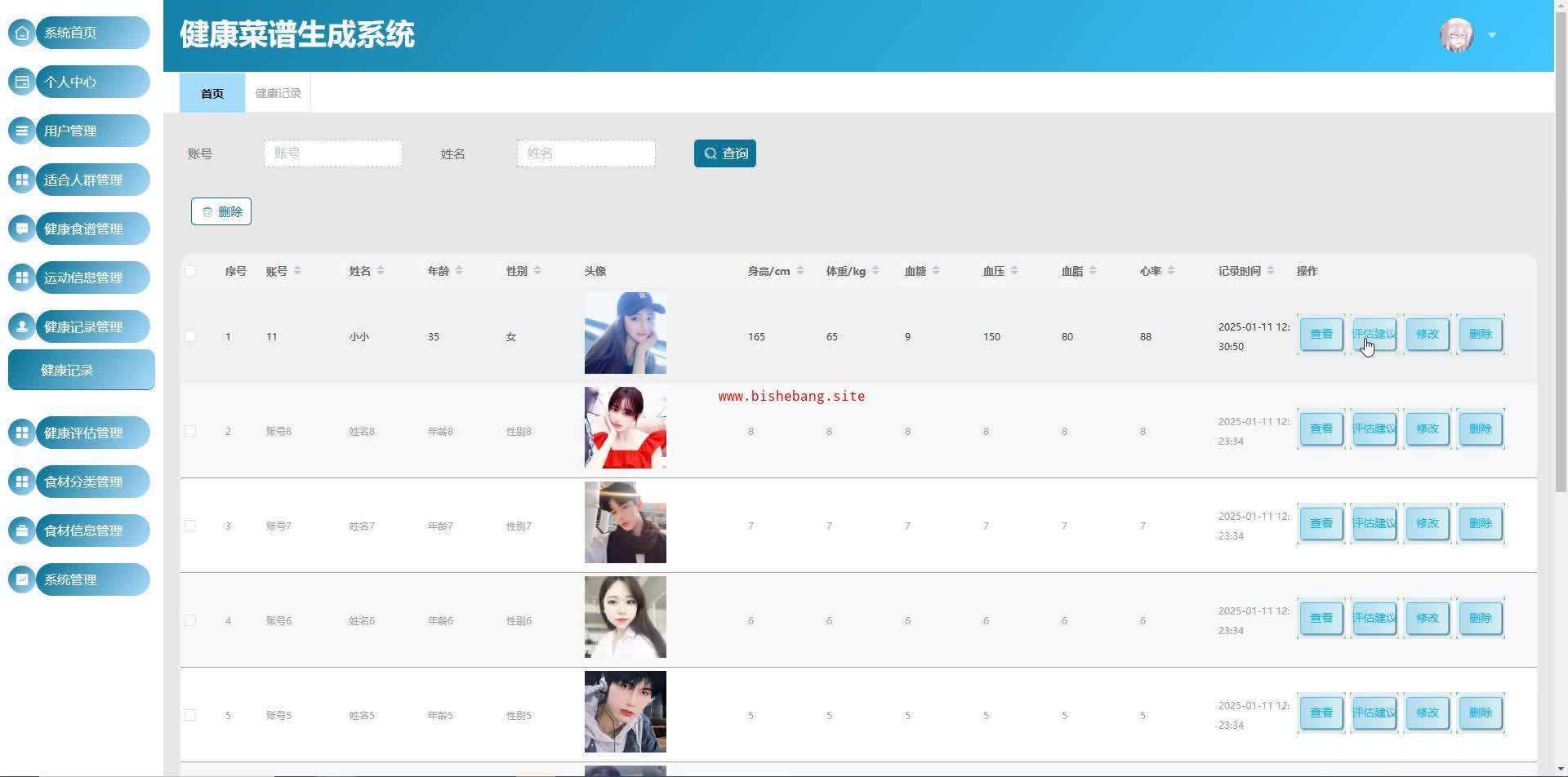
Task: Open the avatar photo in the 账号6 row
Action: [626, 617]
